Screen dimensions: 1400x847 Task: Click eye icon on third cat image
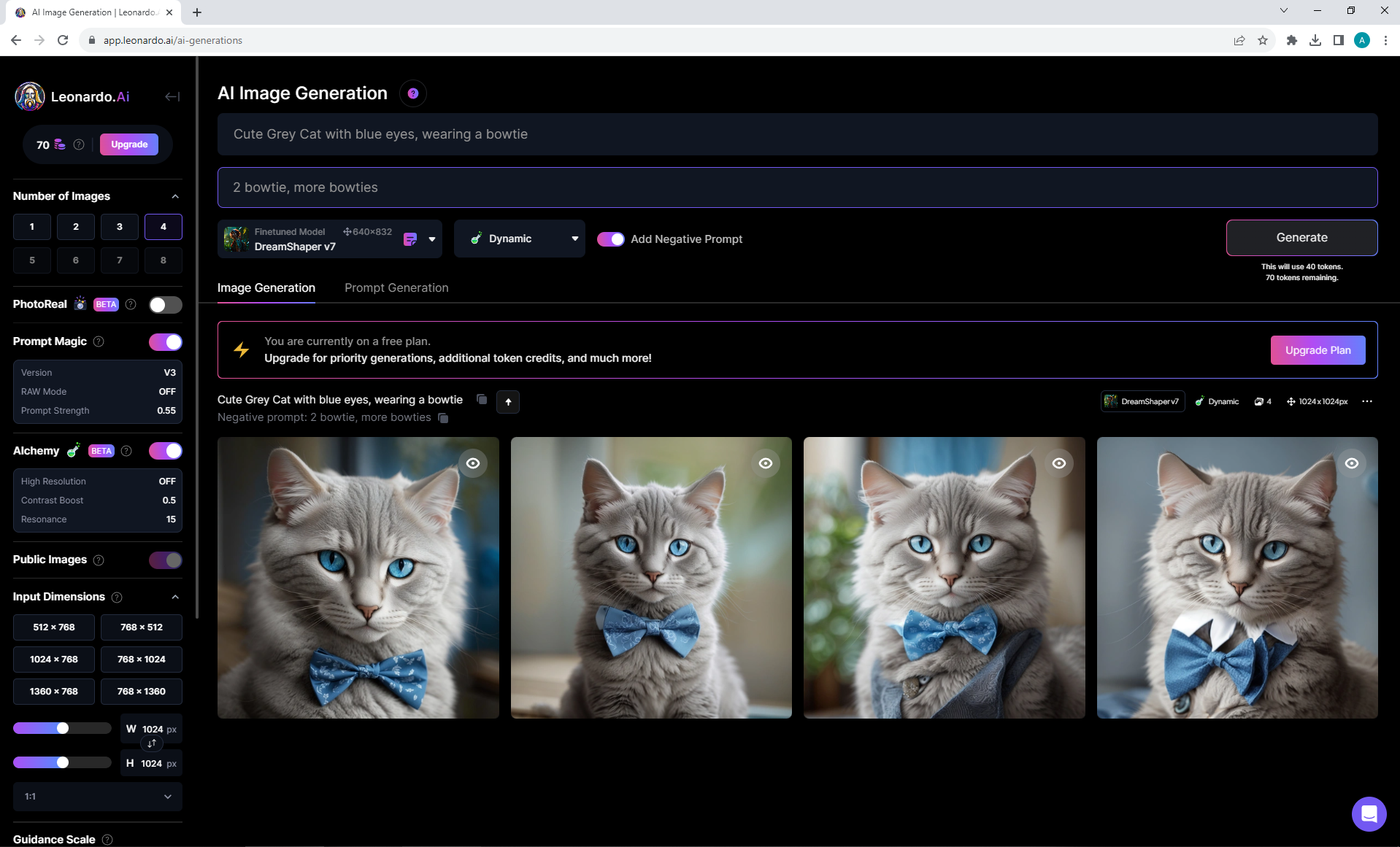pos(1059,463)
